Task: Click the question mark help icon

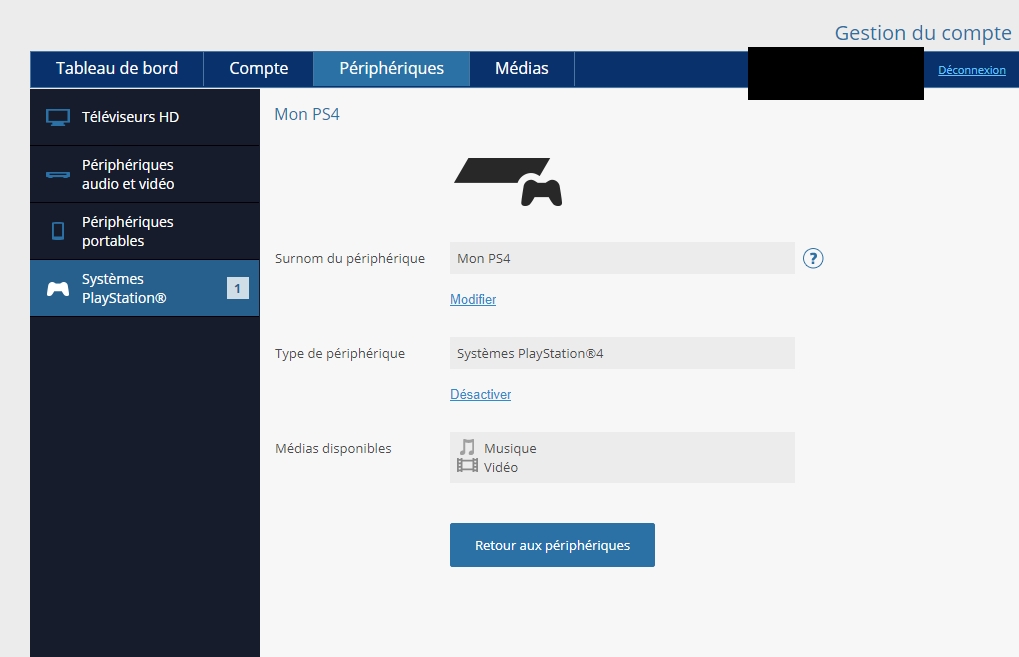Action: (813, 259)
